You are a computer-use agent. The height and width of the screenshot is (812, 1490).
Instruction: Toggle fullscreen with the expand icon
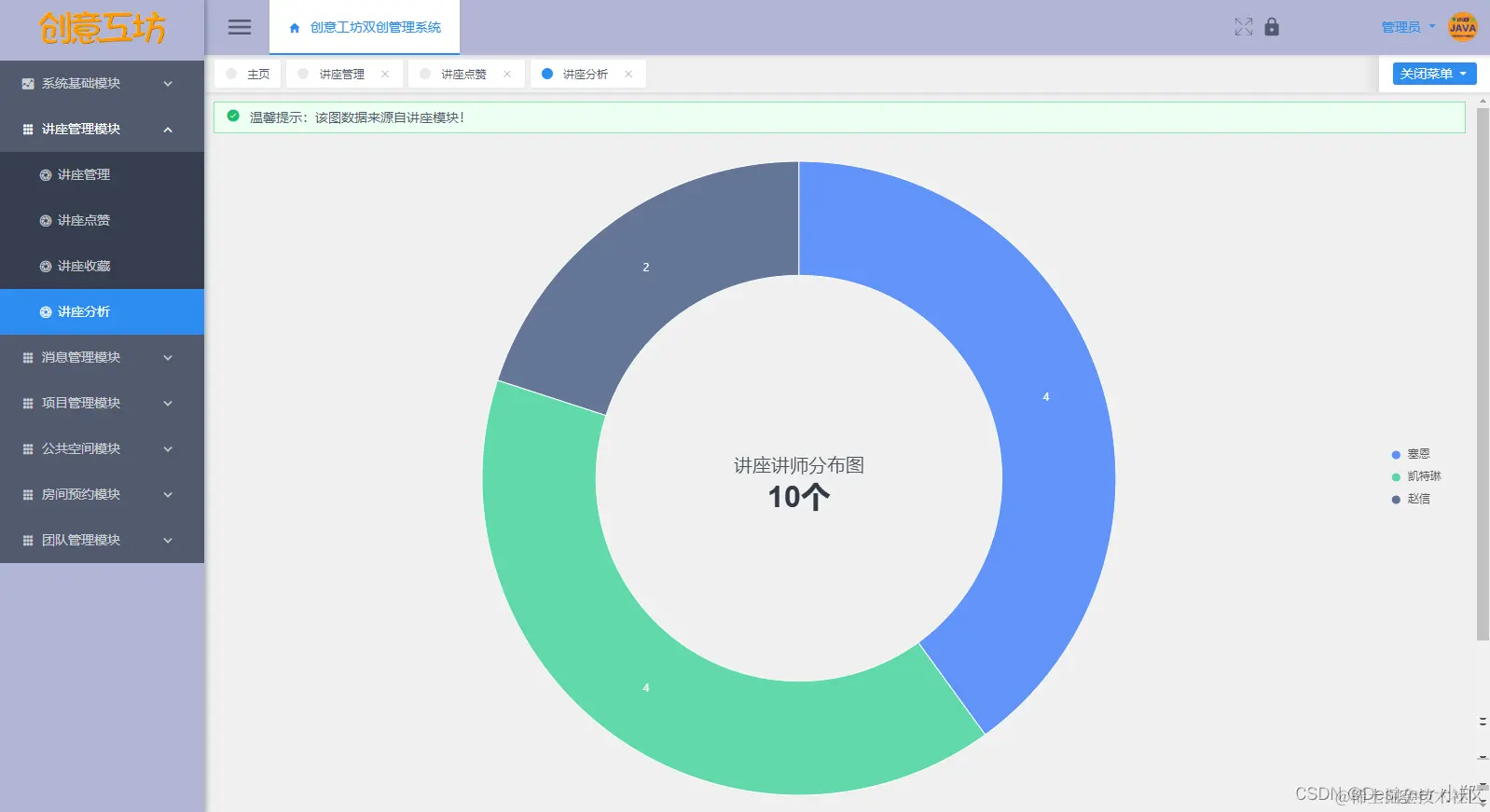click(x=1243, y=27)
